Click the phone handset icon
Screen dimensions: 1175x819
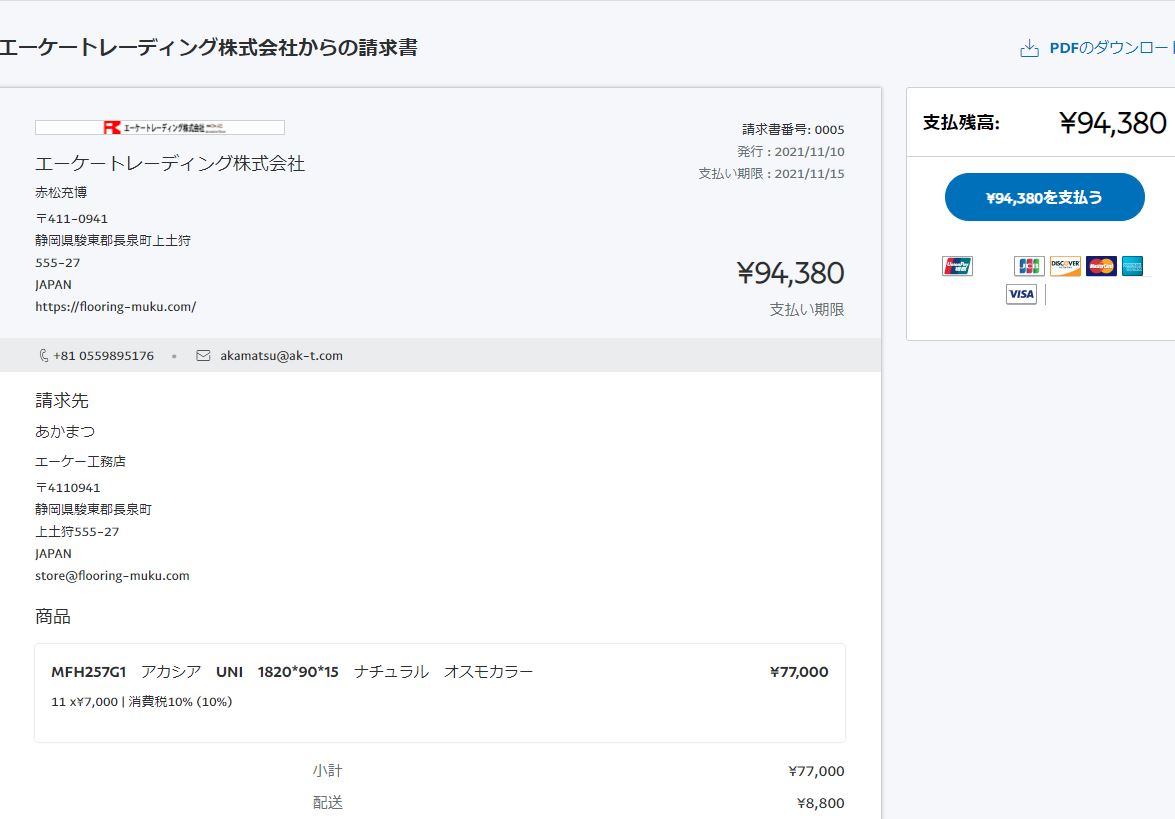click(x=43, y=355)
